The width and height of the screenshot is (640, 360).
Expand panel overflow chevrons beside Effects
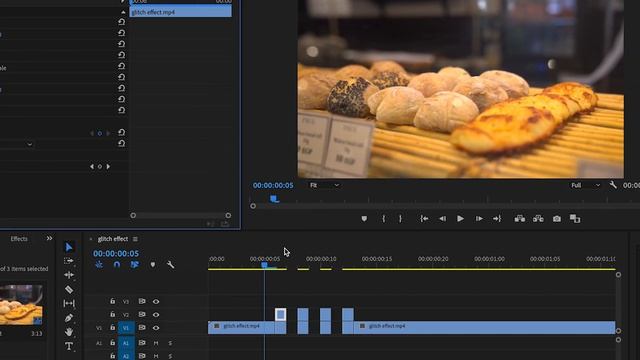point(49,238)
